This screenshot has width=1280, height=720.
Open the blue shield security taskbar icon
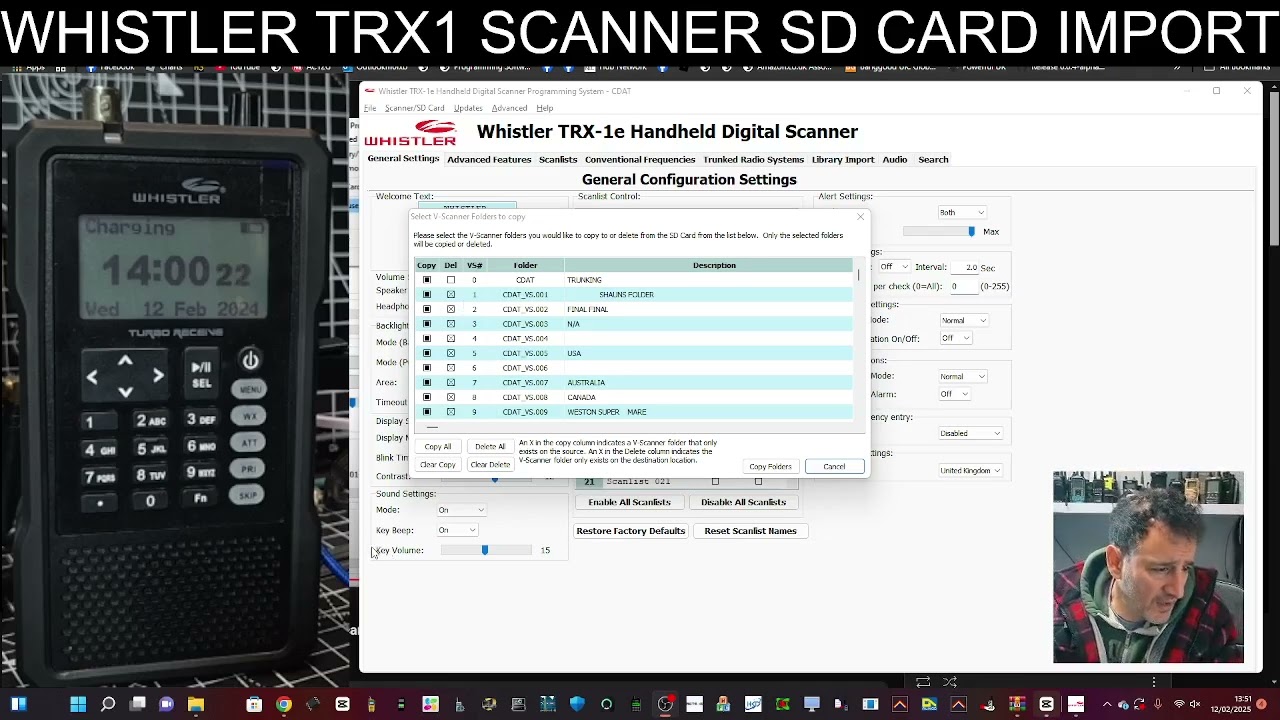577,704
